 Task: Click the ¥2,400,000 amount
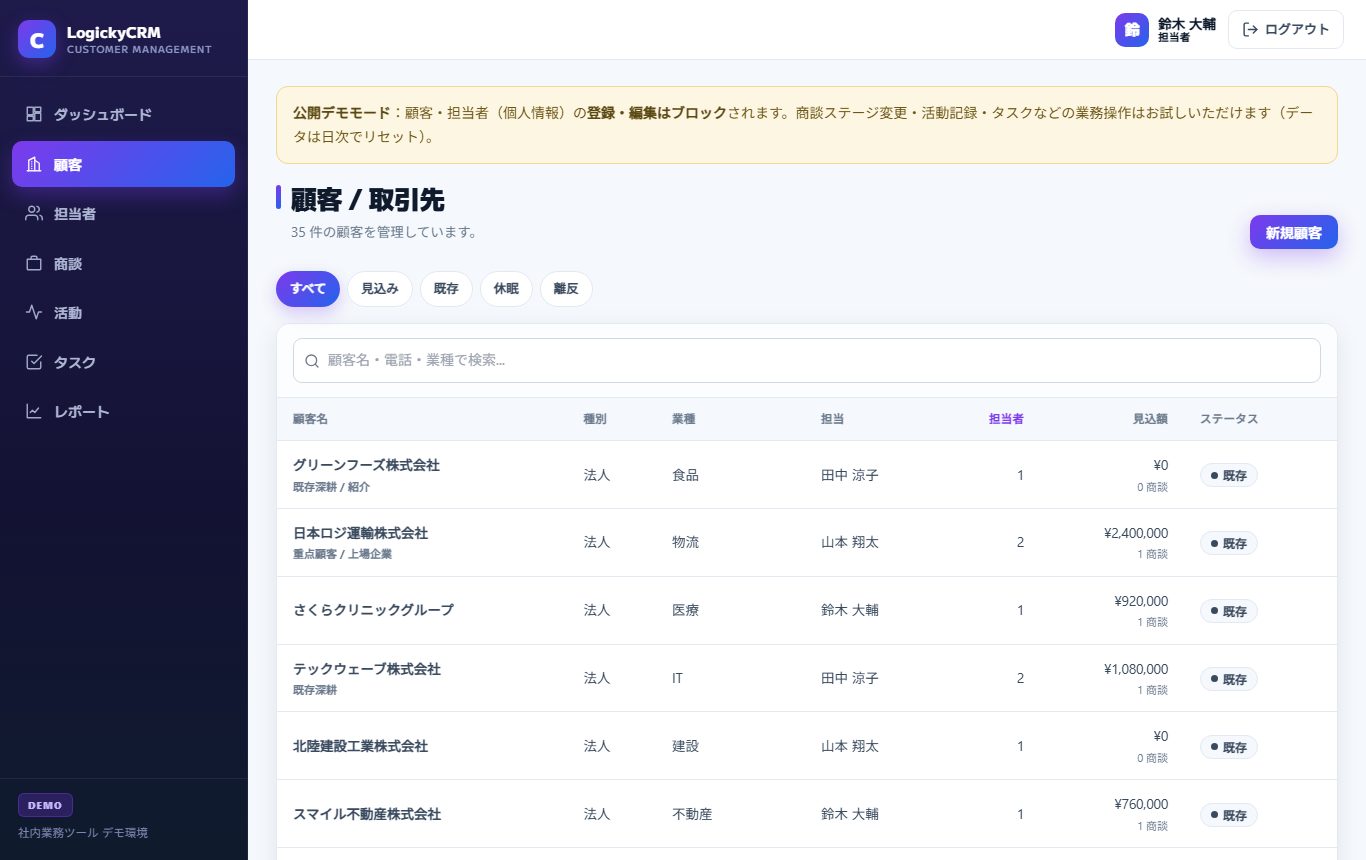[1136, 533]
